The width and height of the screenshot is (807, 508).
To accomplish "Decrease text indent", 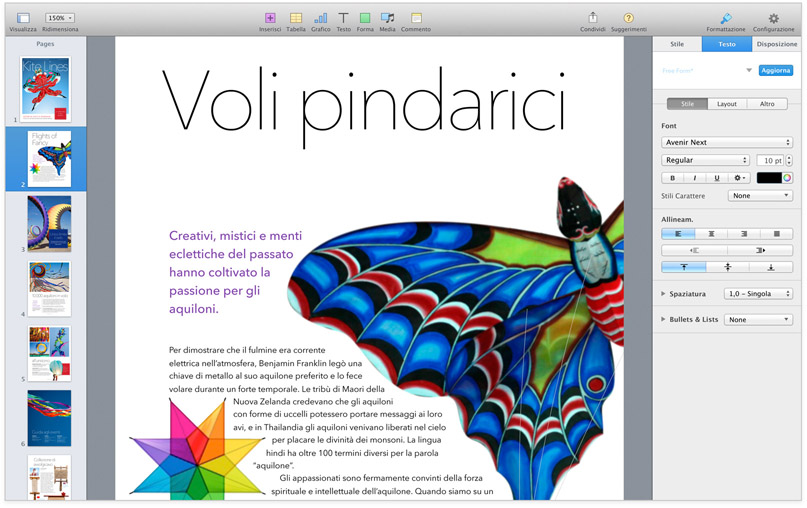I will click(x=694, y=251).
